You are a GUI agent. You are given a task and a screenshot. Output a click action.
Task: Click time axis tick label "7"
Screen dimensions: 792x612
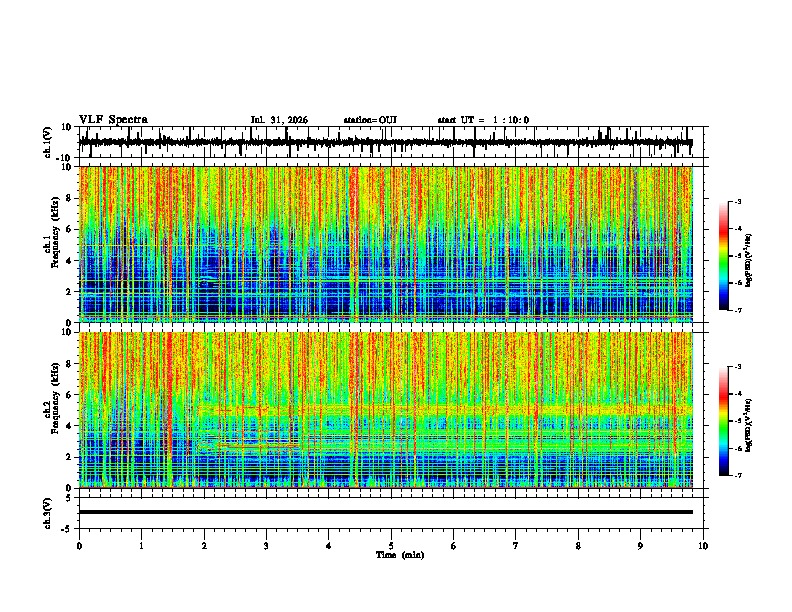point(516,546)
